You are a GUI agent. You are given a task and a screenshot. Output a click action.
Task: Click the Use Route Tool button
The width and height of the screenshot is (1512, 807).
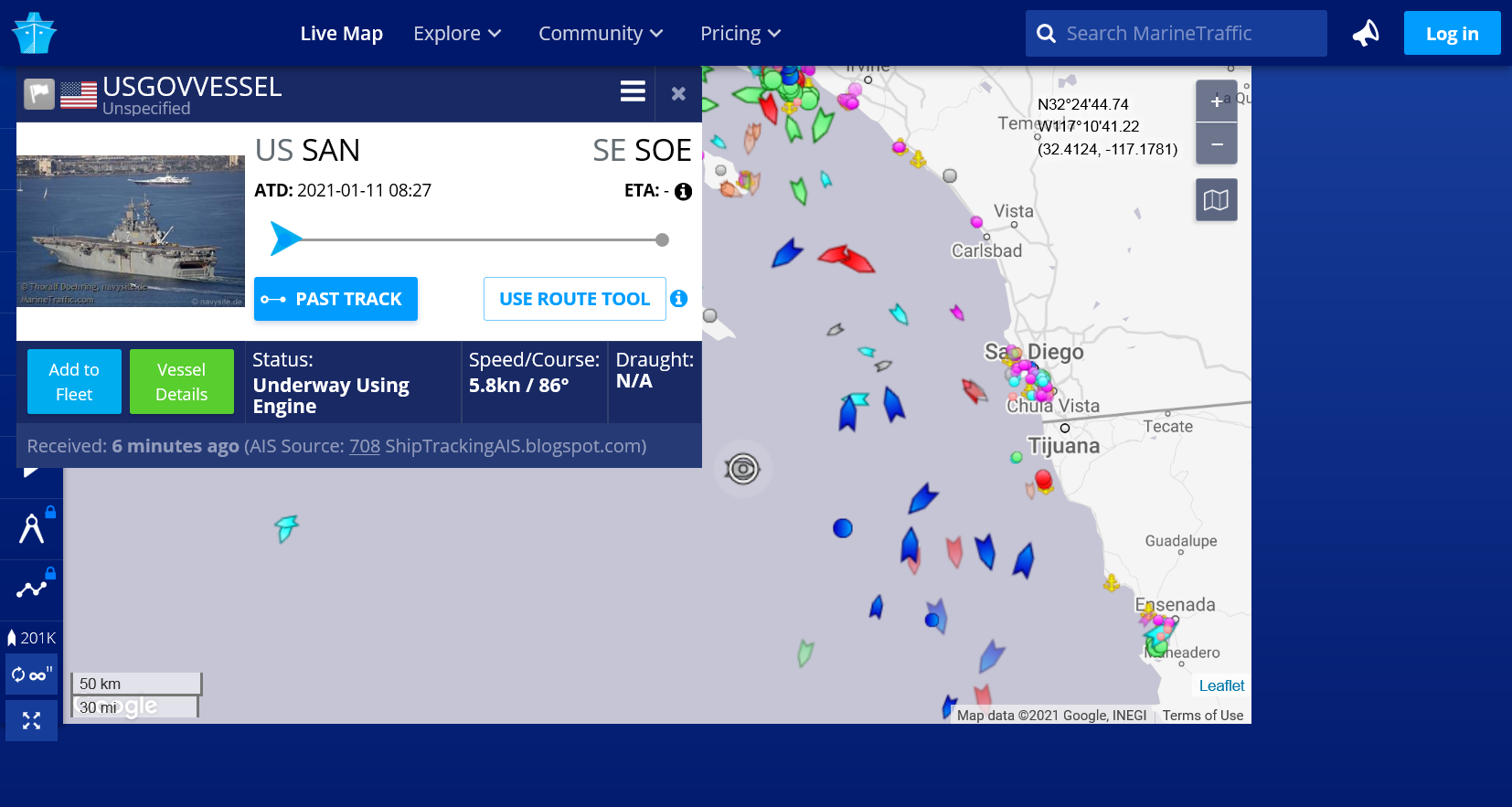(x=574, y=299)
